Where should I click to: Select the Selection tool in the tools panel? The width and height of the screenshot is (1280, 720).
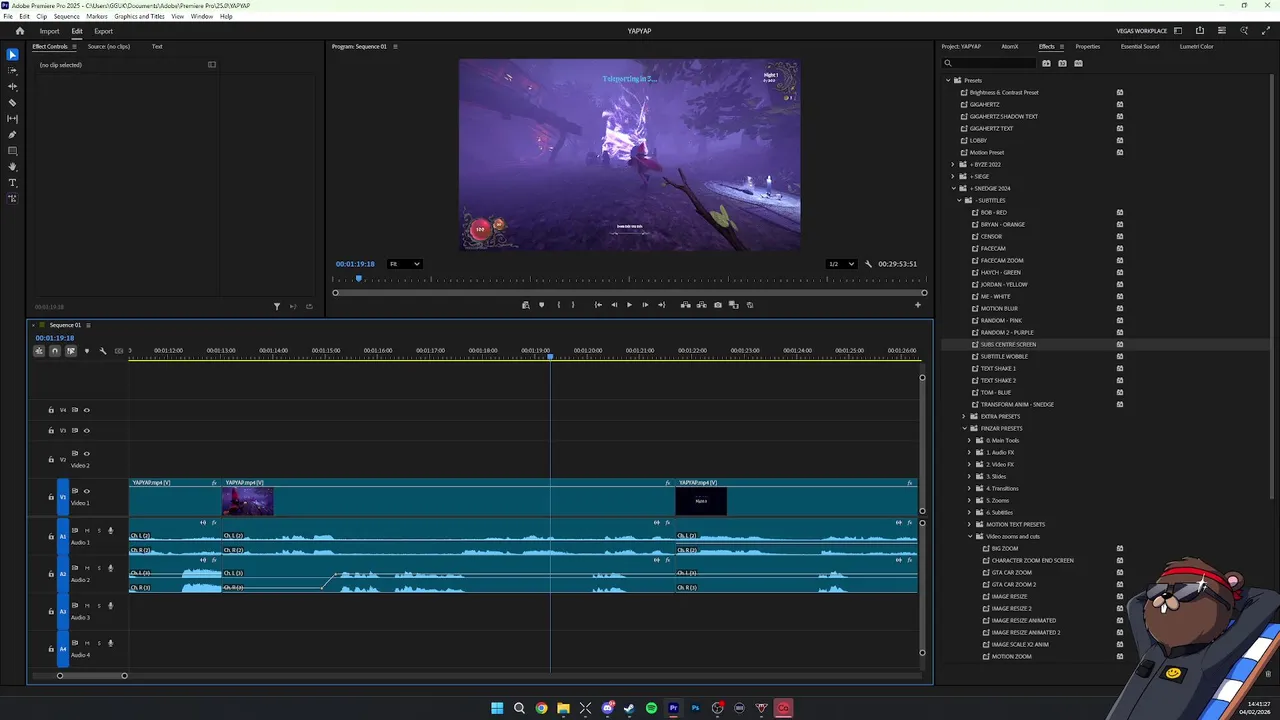point(12,54)
